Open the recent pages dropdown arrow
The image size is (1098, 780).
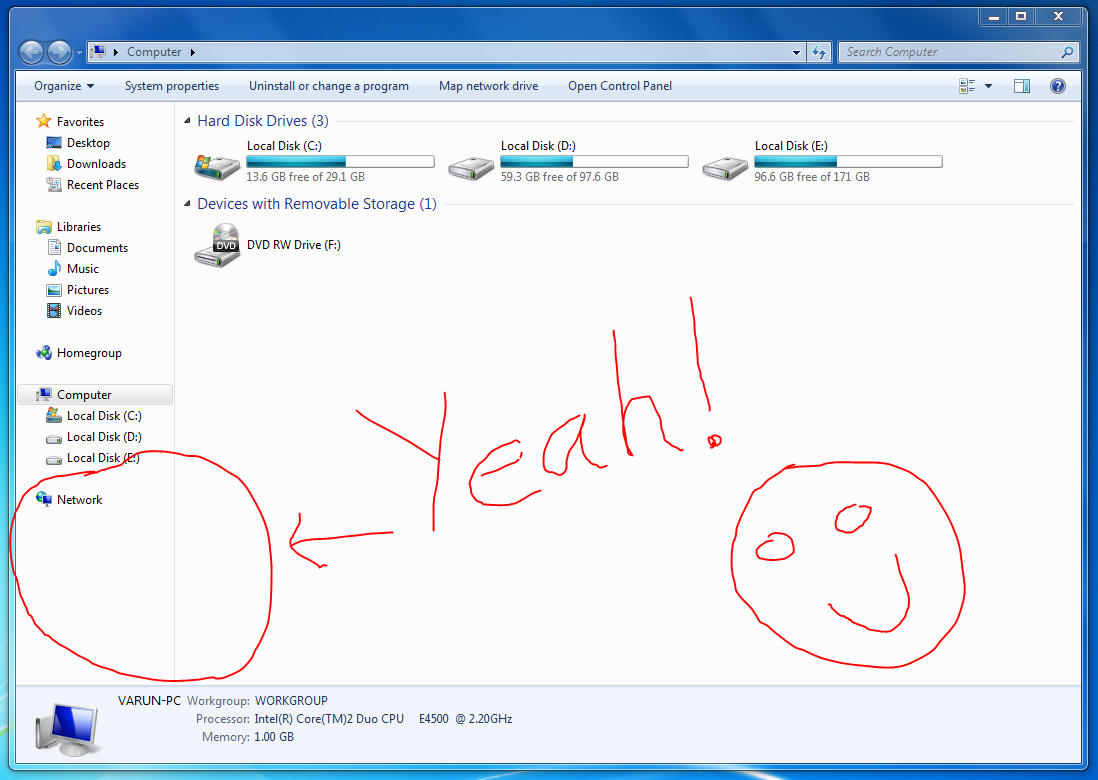[x=79, y=53]
